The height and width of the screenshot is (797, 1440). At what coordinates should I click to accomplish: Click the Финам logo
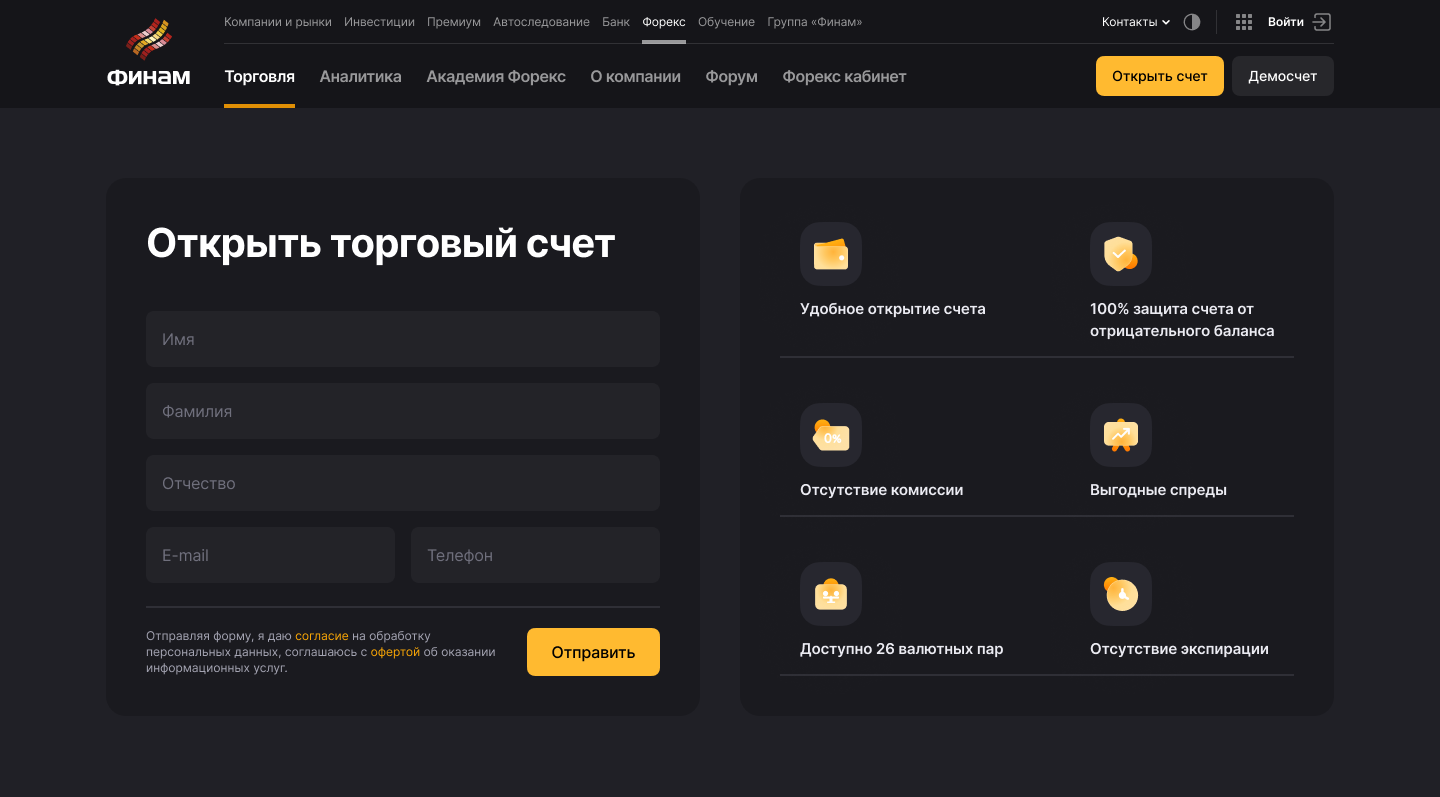point(148,54)
